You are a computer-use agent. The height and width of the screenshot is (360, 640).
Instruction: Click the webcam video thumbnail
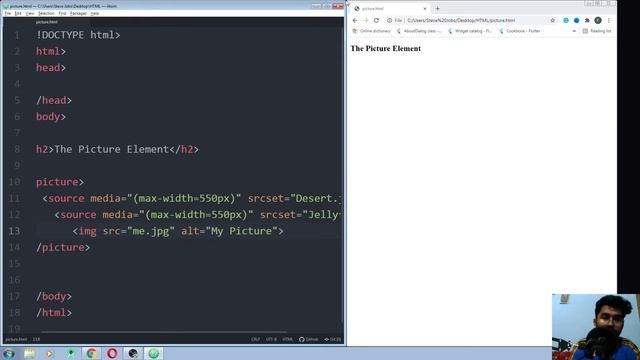pyautogui.click(x=596, y=327)
